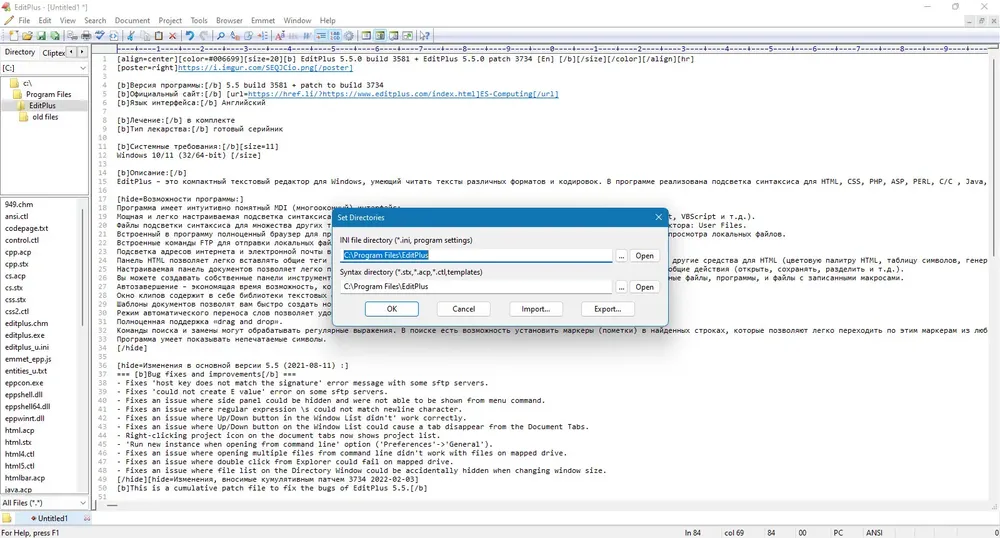1000x538 pixels.
Task: Click the Print toolbar icon
Action: click(x=86, y=36)
